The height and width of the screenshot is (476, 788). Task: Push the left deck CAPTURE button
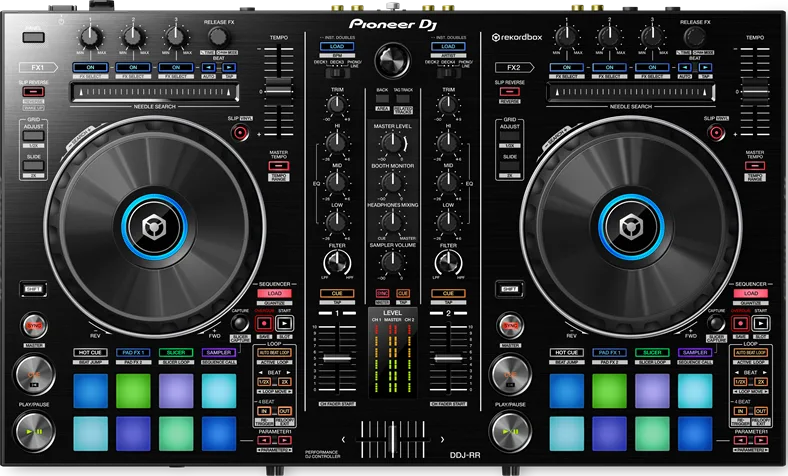tap(240, 323)
